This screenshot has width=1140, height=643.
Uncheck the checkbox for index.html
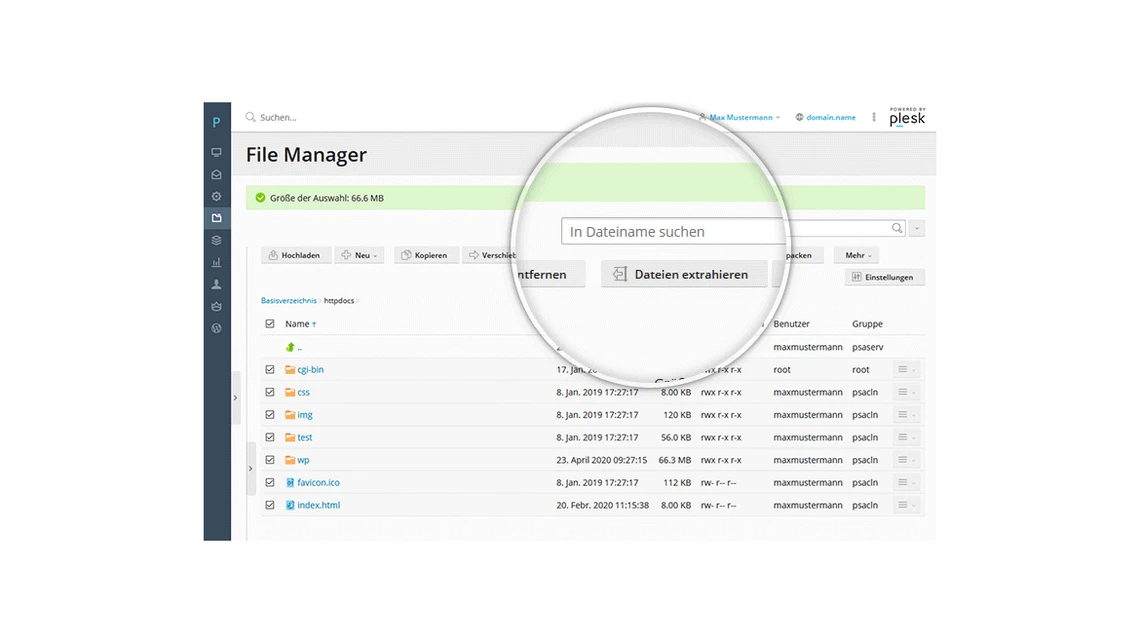tap(270, 505)
